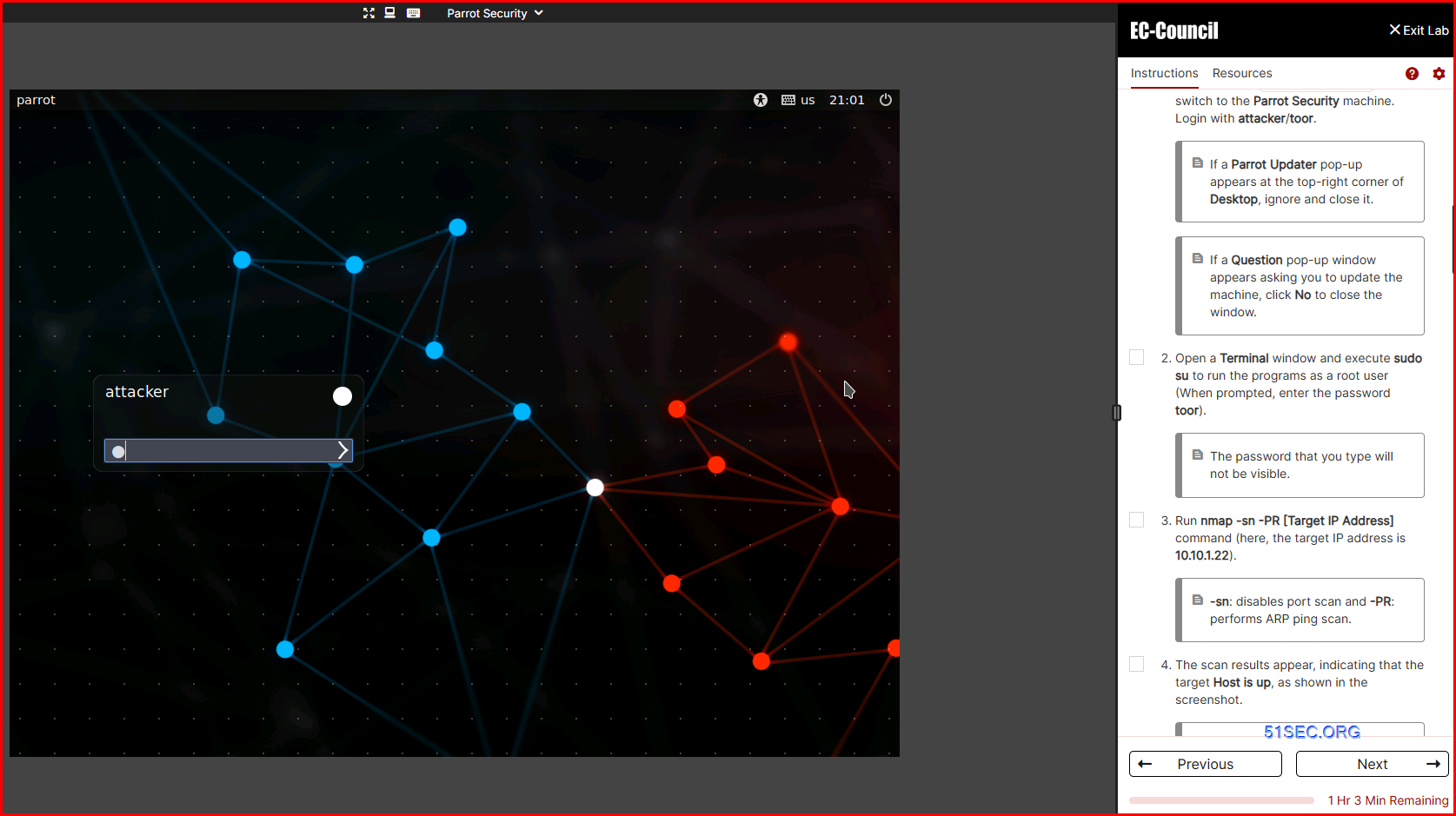Click the keyboard layout us indicator
Viewport: 1456px width, 816px height.
[798, 100]
